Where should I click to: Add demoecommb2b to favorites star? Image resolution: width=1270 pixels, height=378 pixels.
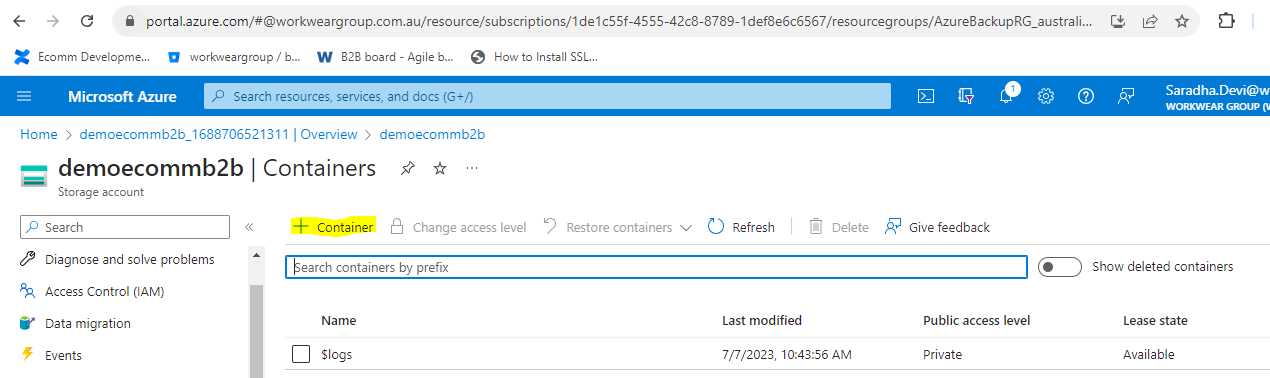[x=440, y=168]
